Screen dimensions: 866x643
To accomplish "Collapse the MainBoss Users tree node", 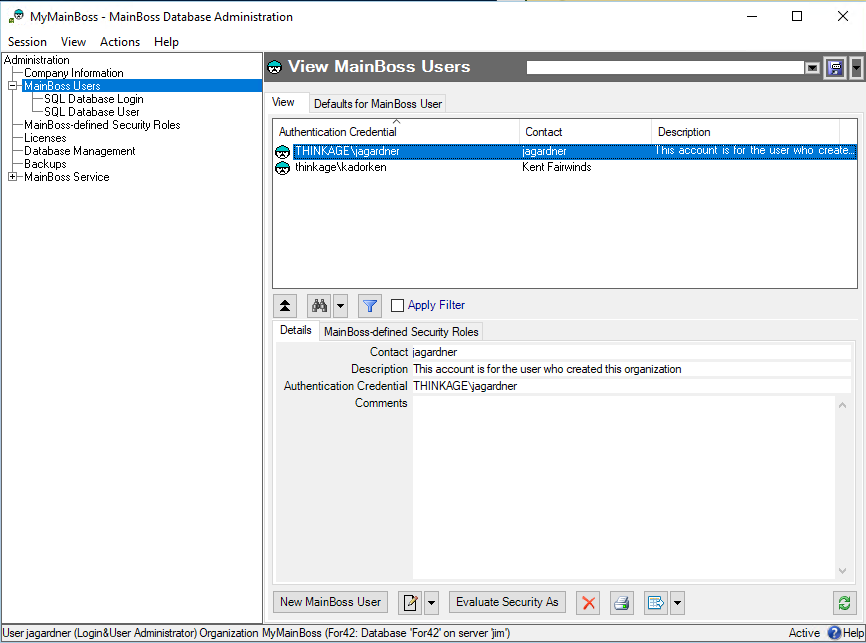I will (12, 86).
